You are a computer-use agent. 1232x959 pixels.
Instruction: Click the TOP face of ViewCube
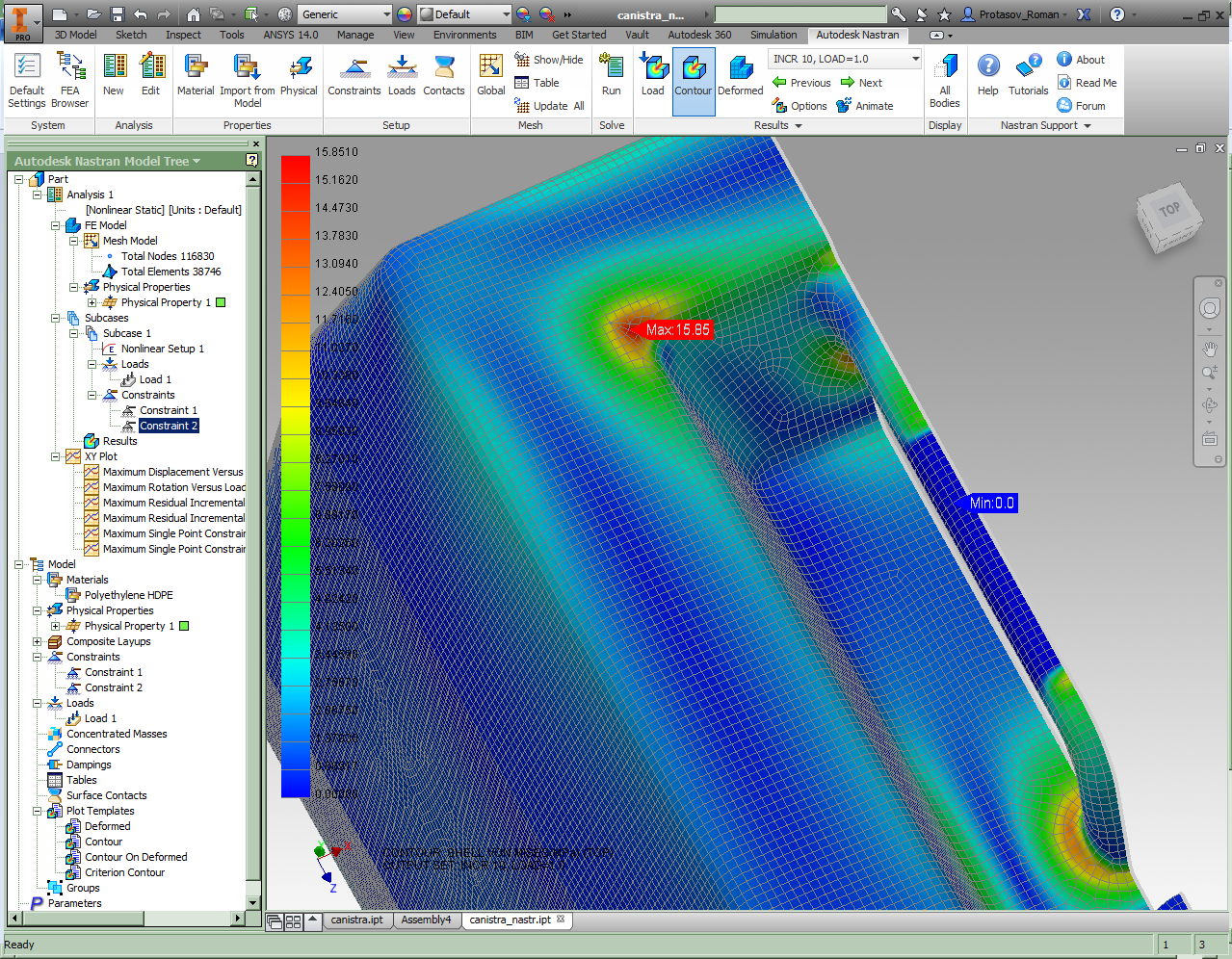pos(1169,210)
